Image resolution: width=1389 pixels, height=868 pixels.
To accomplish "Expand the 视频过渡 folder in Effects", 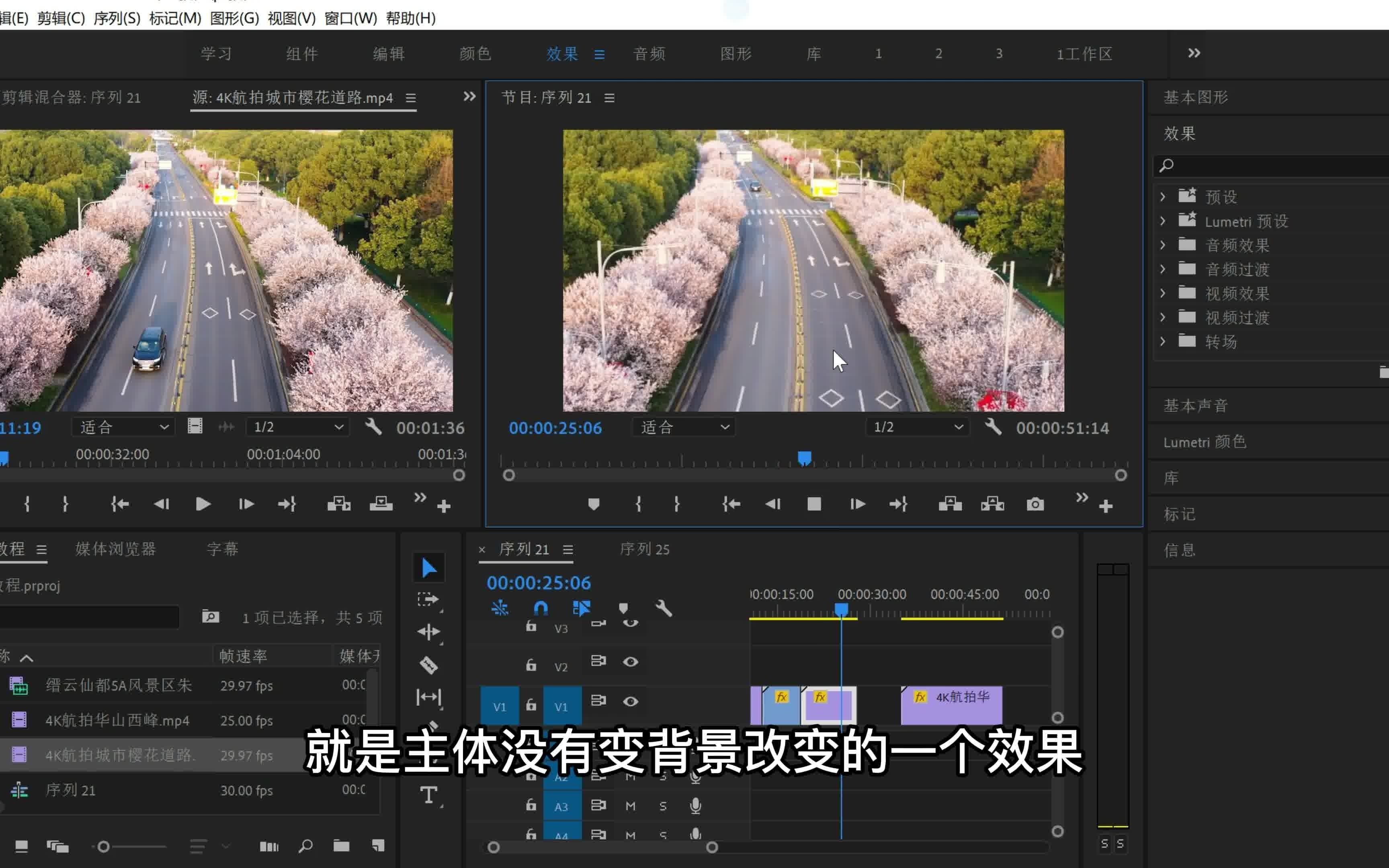I will pos(1163,317).
